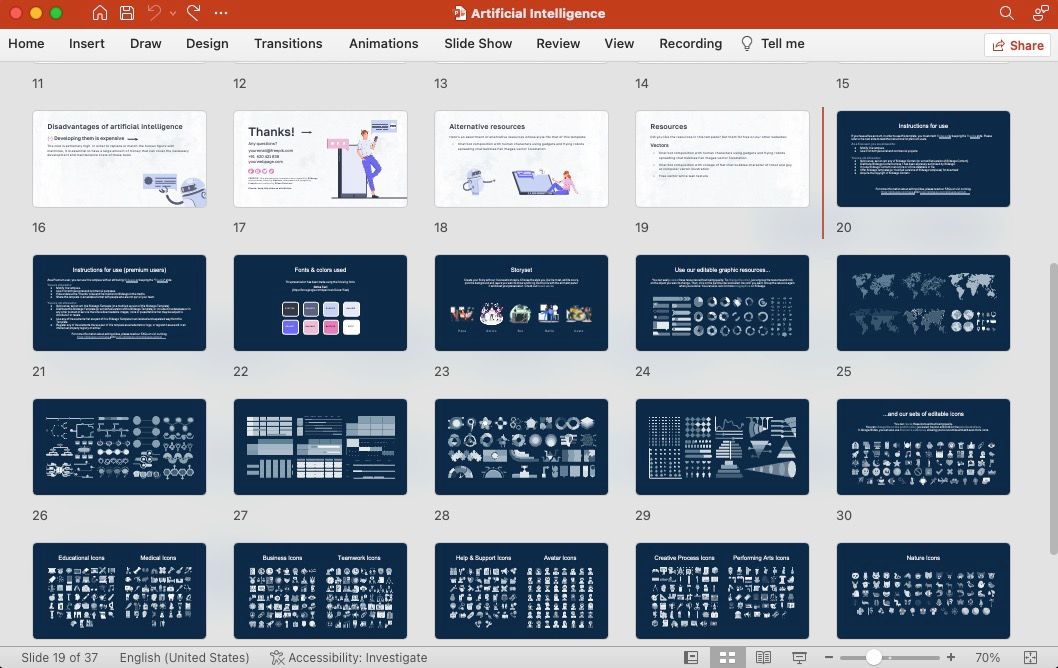Open the Transitions tab
The image size is (1058, 668).
(288, 44)
